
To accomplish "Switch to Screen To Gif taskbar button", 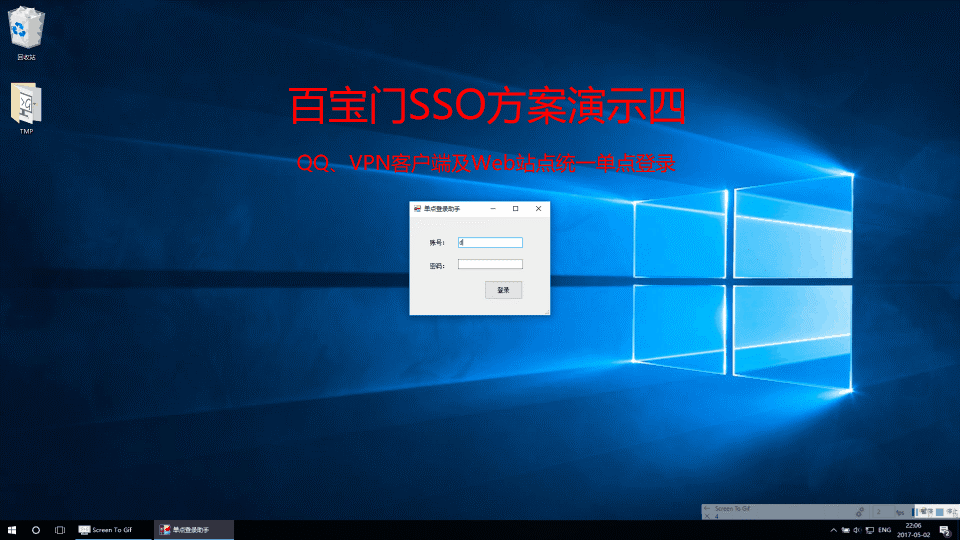I will coord(113,530).
